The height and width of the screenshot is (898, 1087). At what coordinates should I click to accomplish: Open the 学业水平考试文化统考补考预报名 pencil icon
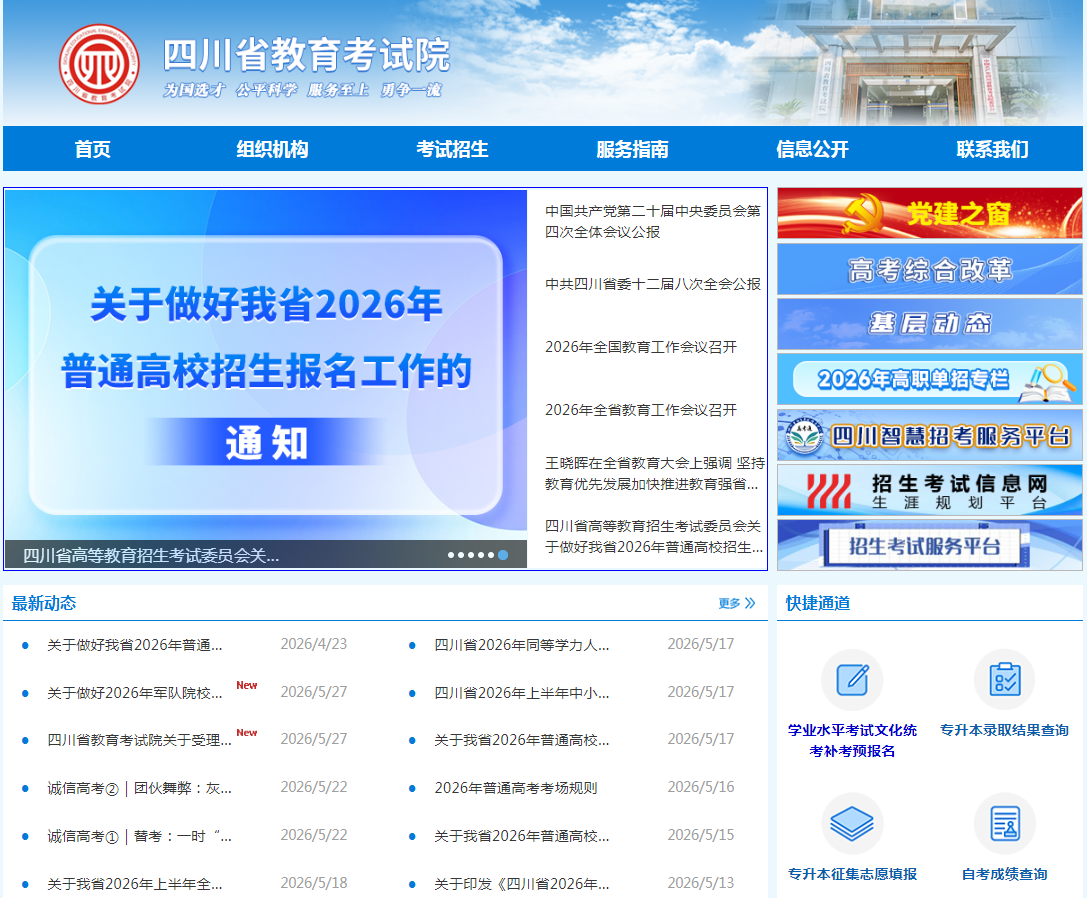click(852, 680)
